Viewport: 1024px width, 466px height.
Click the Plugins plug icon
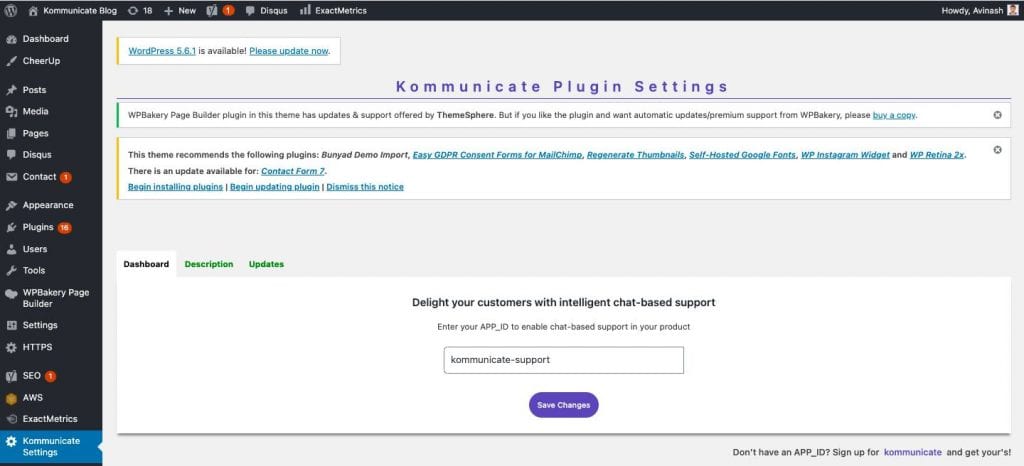tap(11, 228)
